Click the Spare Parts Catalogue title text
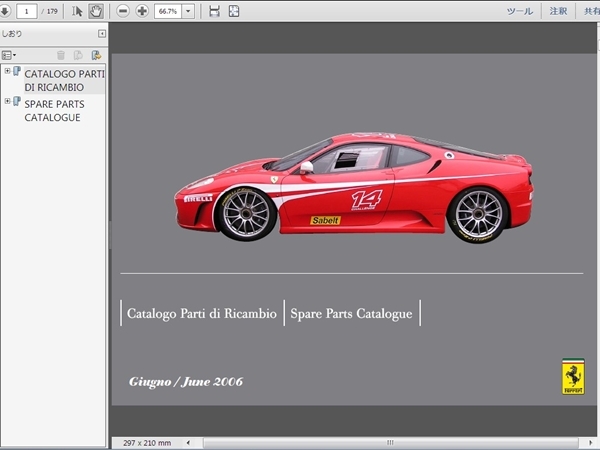The image size is (600, 450). pos(351,313)
